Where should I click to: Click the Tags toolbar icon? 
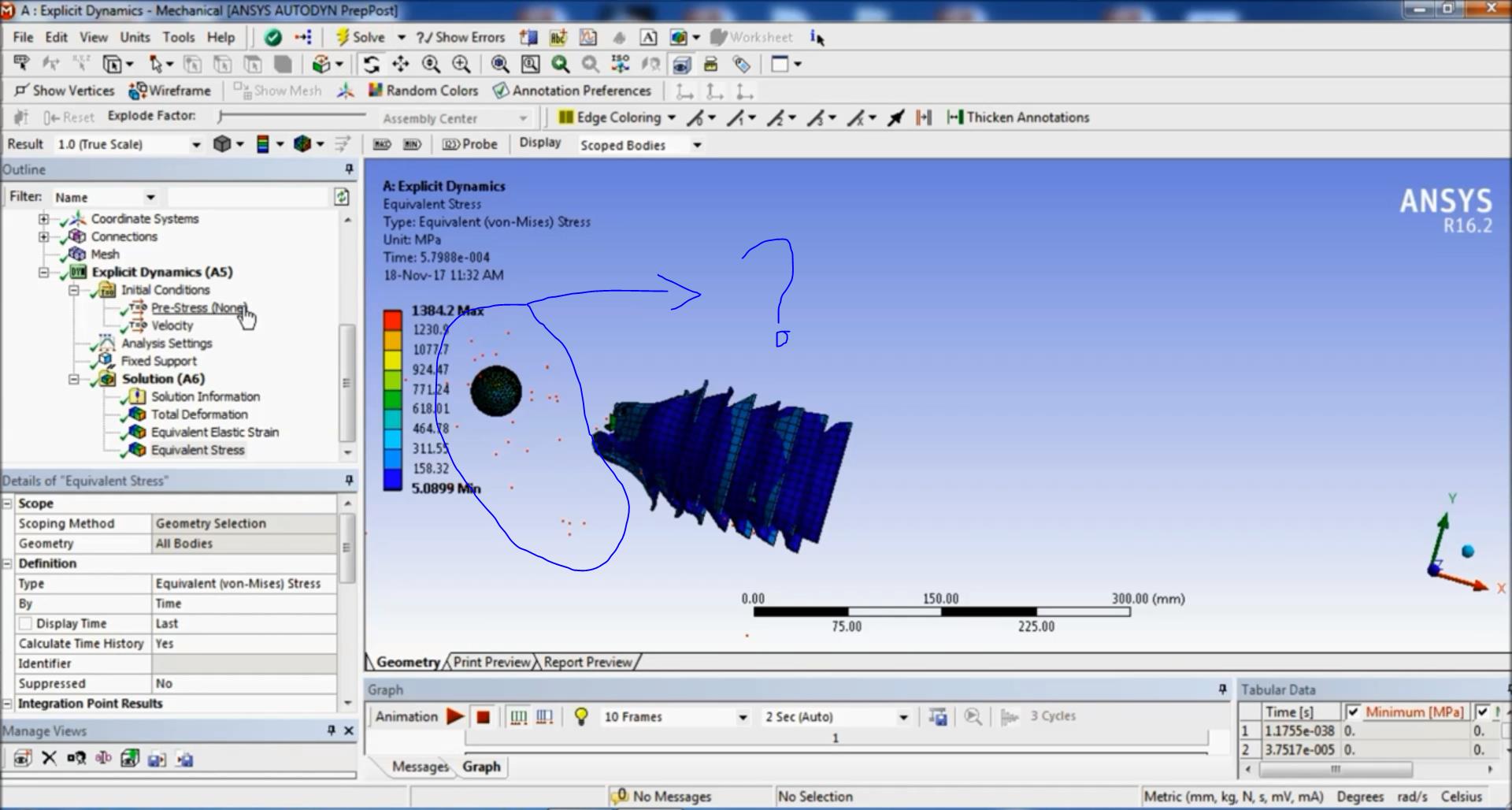[x=741, y=65]
